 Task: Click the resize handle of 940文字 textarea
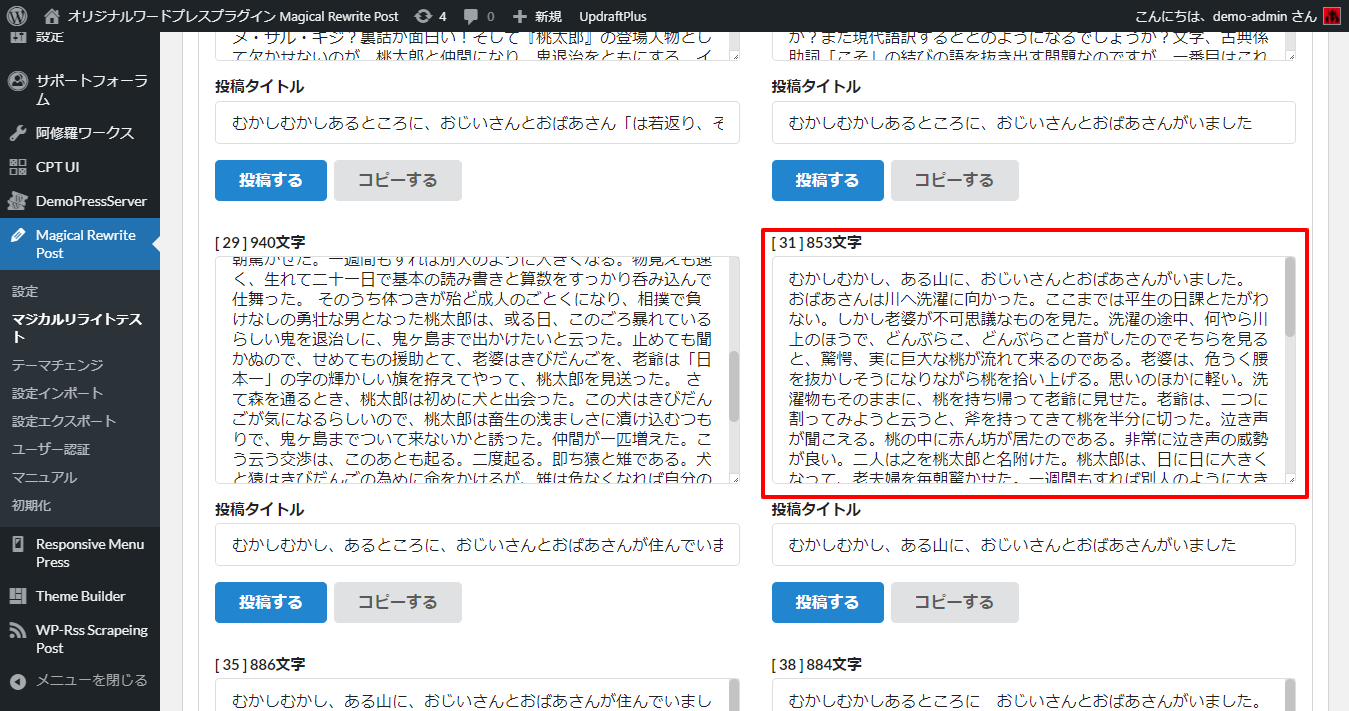click(x=735, y=479)
